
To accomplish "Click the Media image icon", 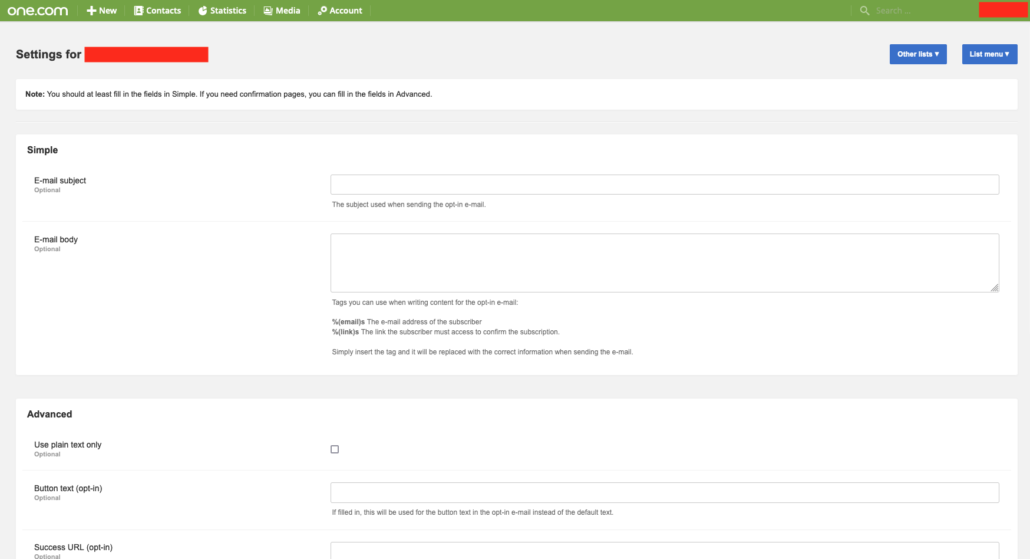I will (x=267, y=11).
